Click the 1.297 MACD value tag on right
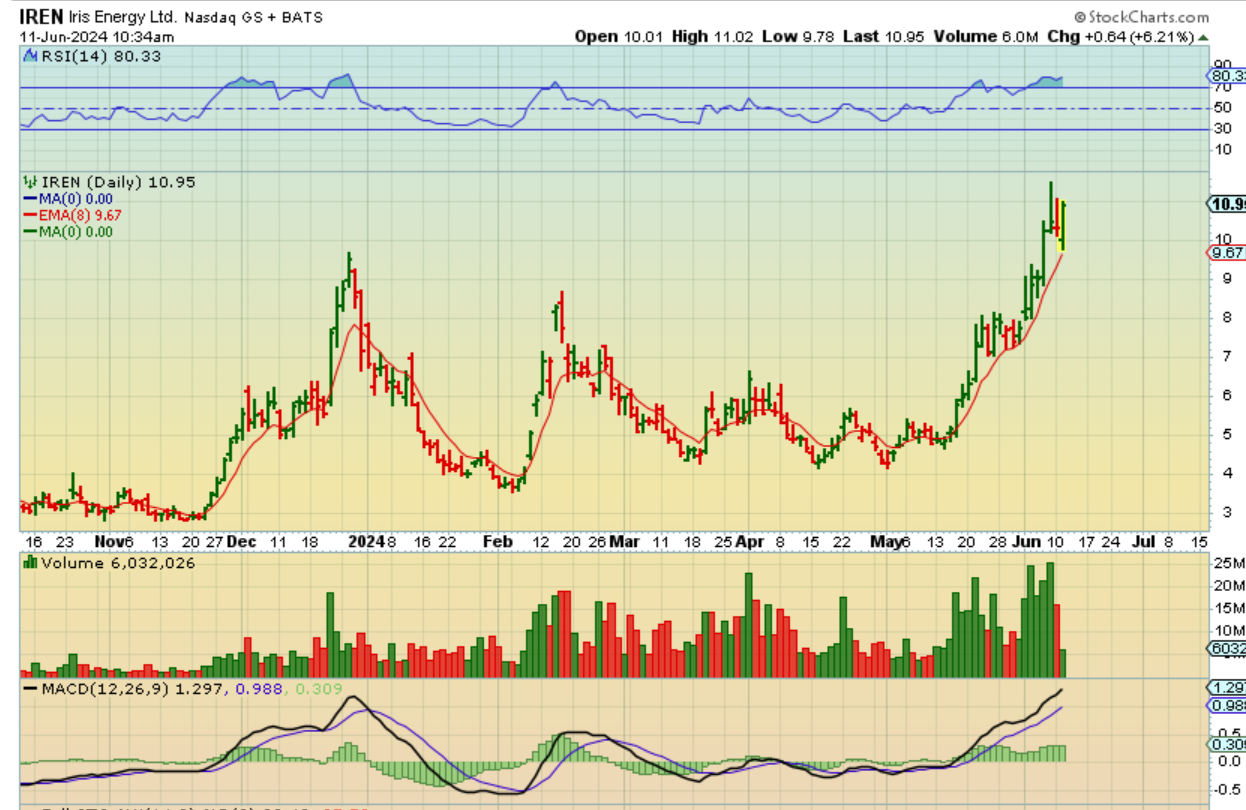Image resolution: width=1246 pixels, height=810 pixels. [x=1227, y=688]
